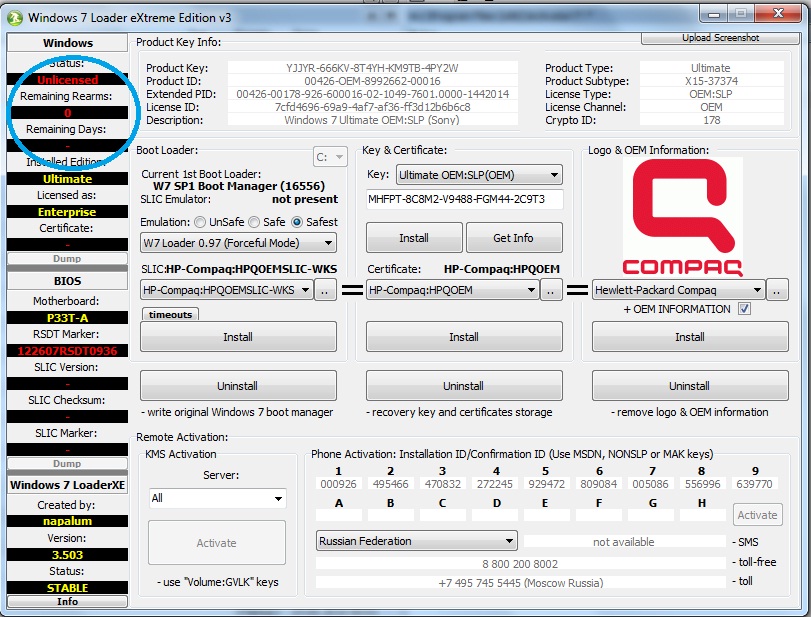This screenshot has height=617, width=811.
Task: Click the red Unlicensed status text
Action: point(67,80)
